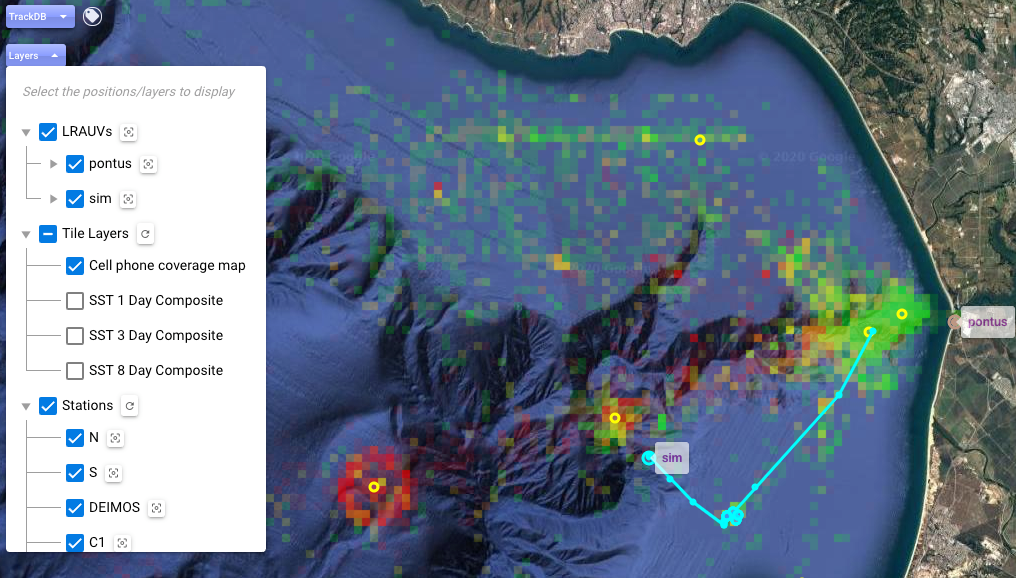Click yellow station marker in red hotspot
1016x578 pixels.
(x=374, y=487)
